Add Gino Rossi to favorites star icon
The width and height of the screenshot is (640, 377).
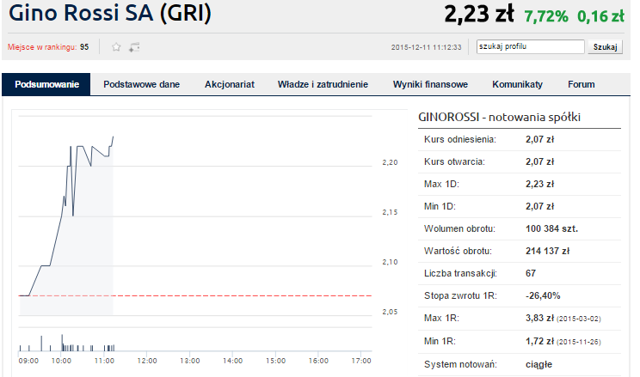116,47
